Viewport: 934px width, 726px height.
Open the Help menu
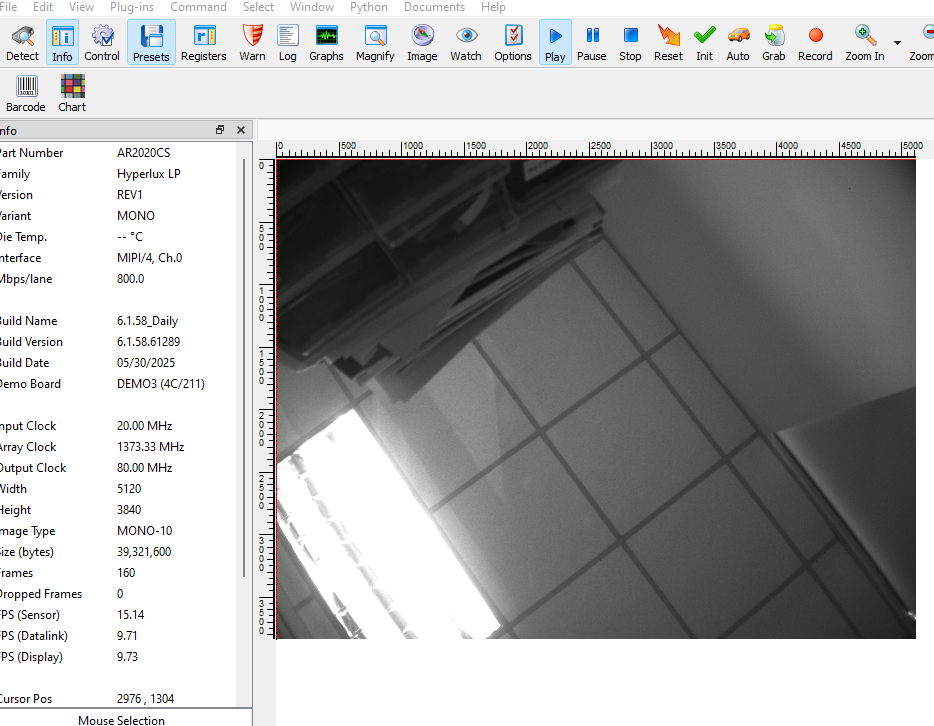[x=493, y=7]
